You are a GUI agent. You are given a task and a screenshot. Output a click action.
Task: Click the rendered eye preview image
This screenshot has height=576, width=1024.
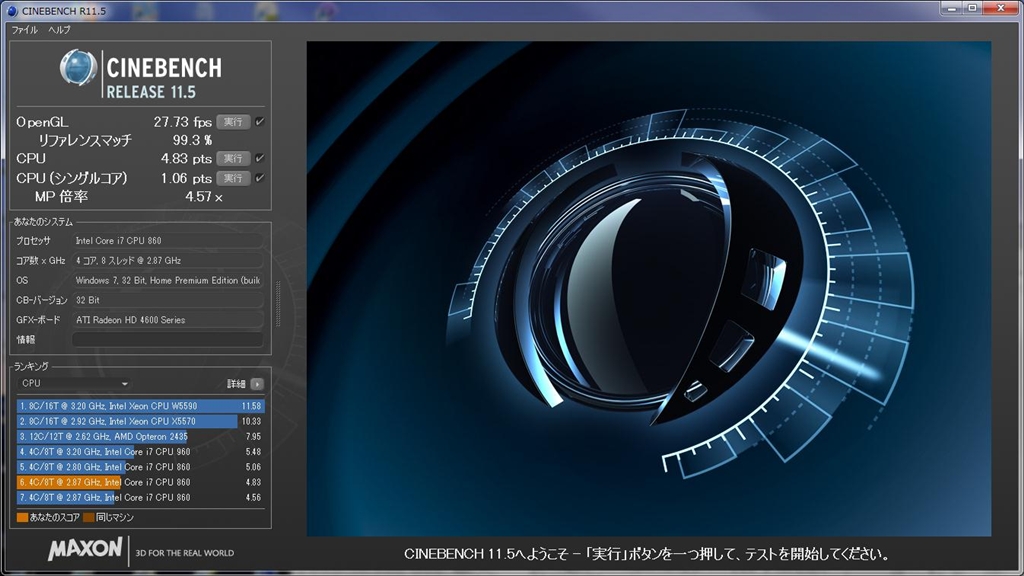click(648, 288)
